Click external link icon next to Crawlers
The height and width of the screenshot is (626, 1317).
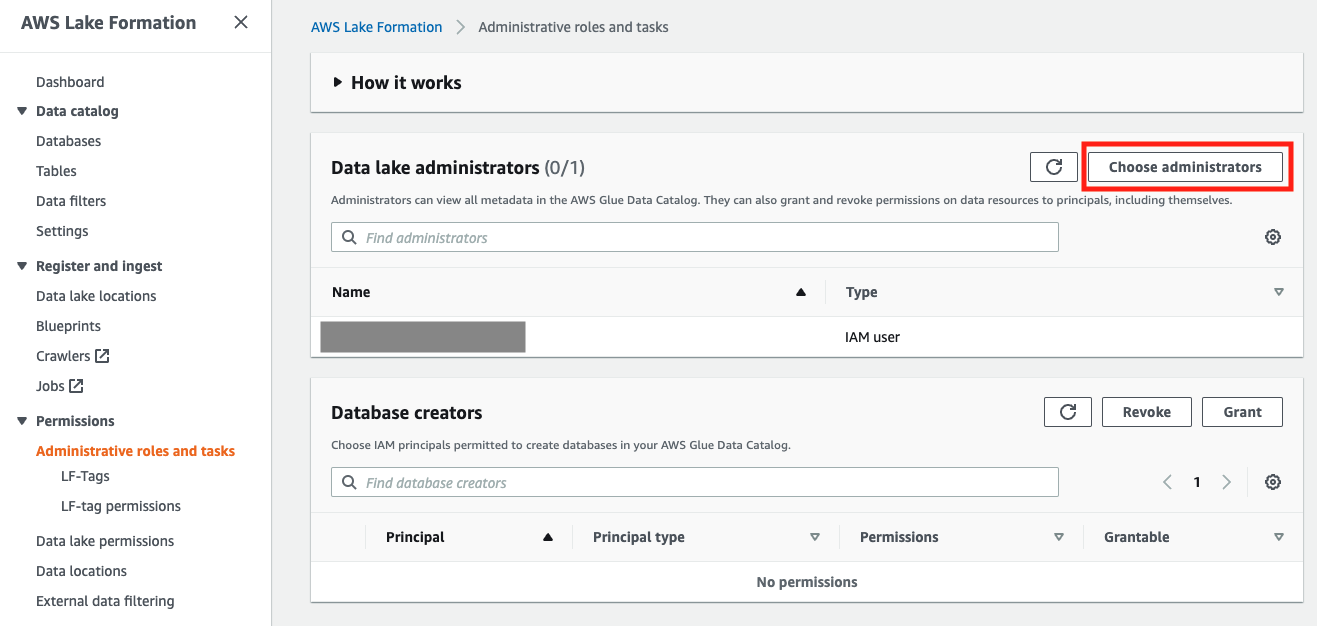[102, 356]
